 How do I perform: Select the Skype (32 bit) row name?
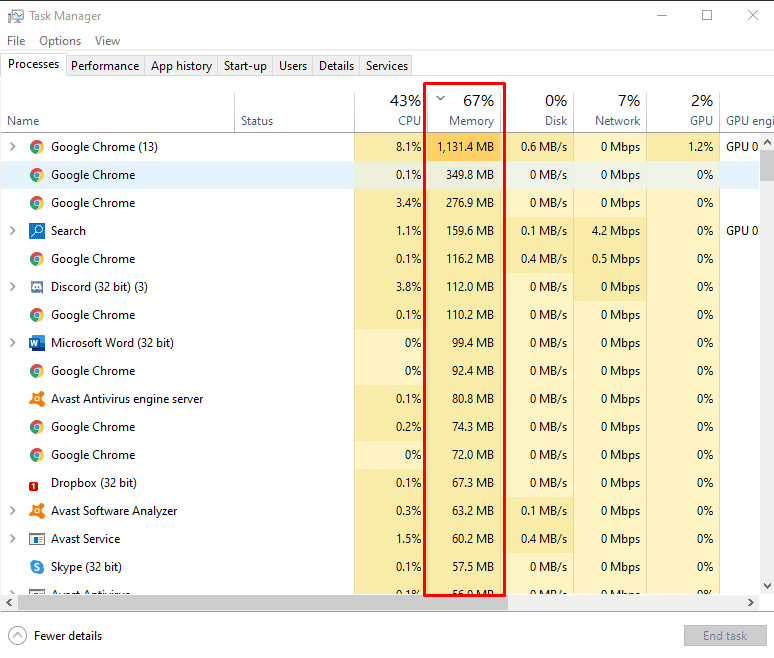(86, 567)
